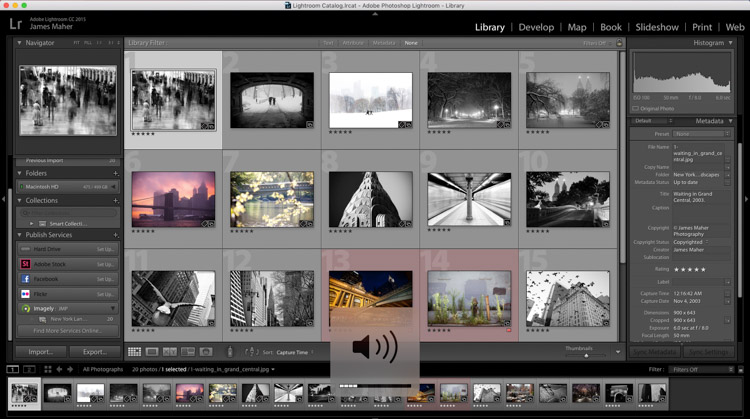Add a new folder with plus icon

(x=116, y=173)
